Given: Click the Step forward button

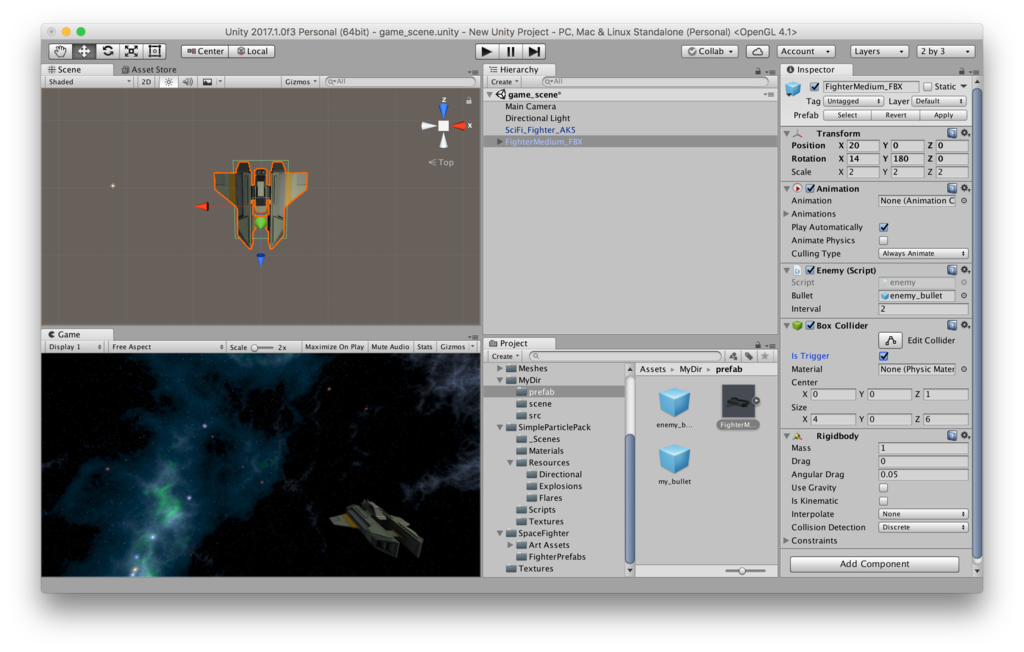Looking at the screenshot, I should pyautogui.click(x=534, y=51).
